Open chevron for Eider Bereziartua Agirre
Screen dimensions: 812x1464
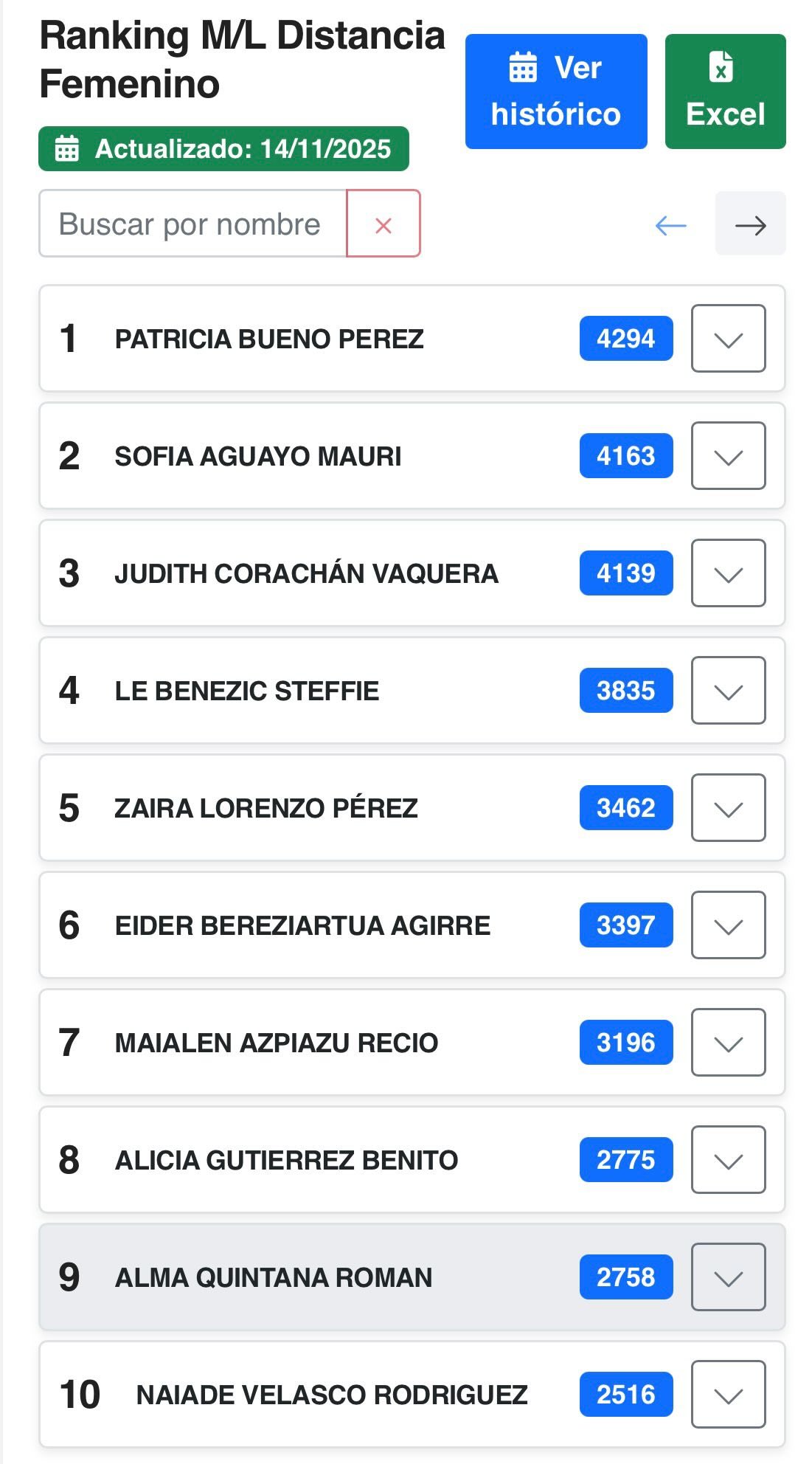coord(728,925)
